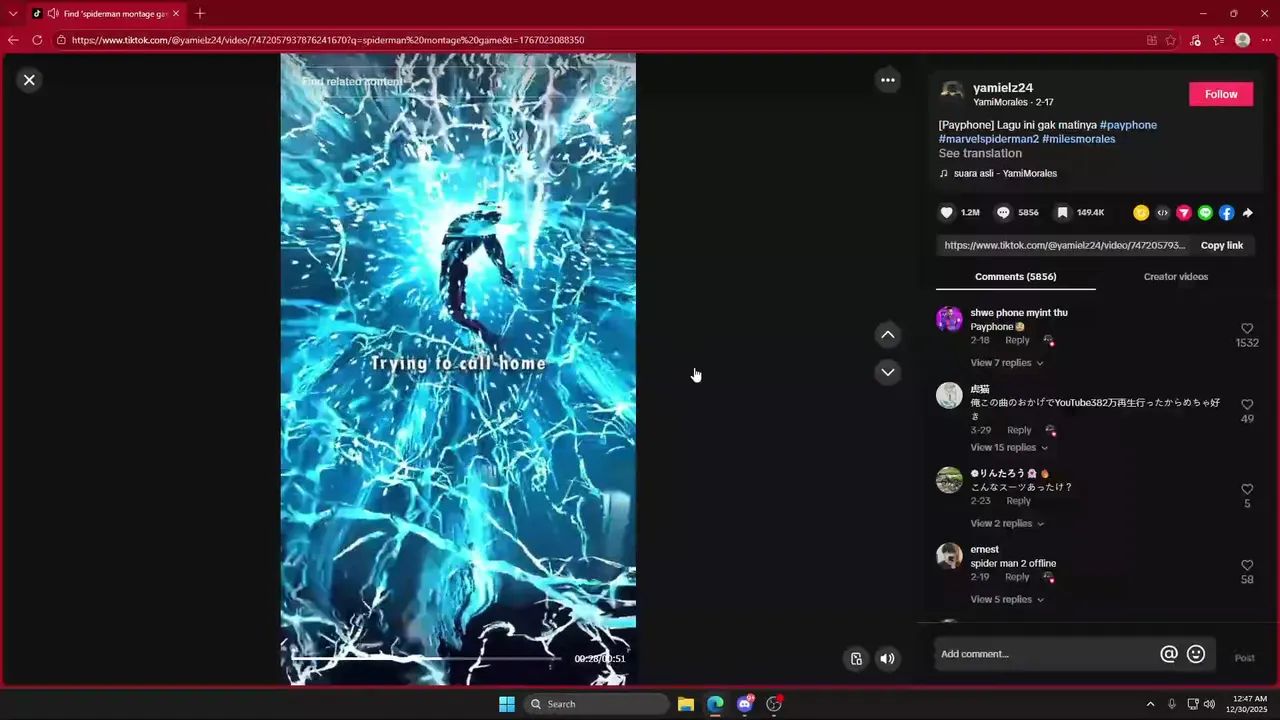This screenshot has width=1280, height=720.
Task: Expand View 5 replies
Action: 1006,599
